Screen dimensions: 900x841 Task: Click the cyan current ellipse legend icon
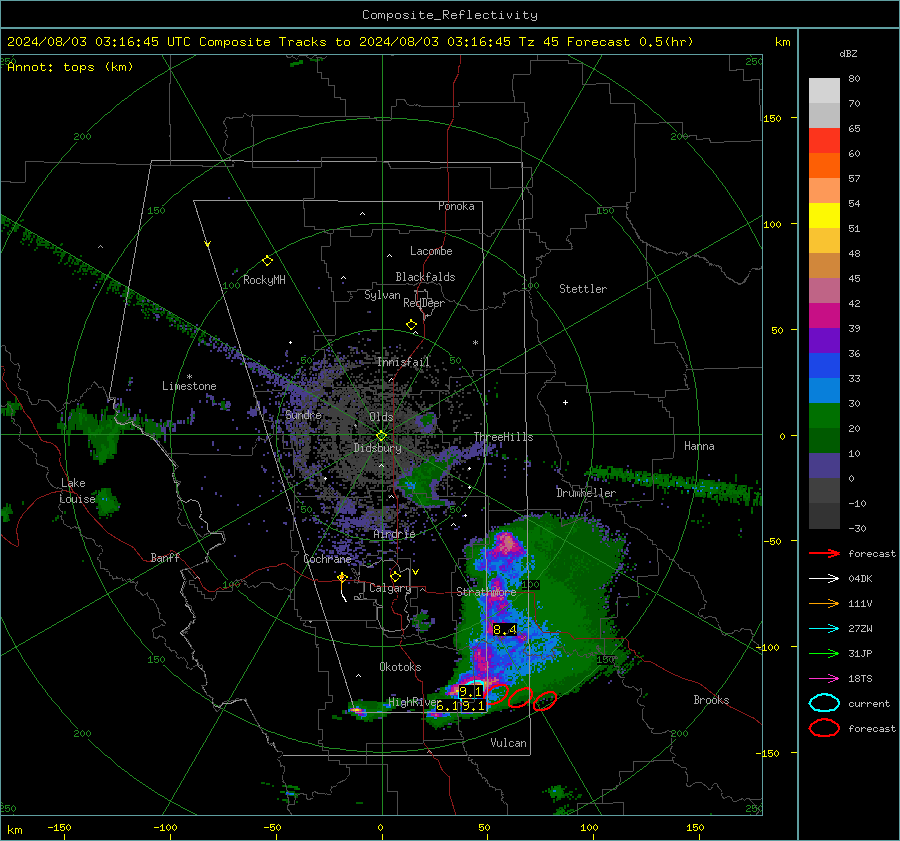(x=824, y=703)
